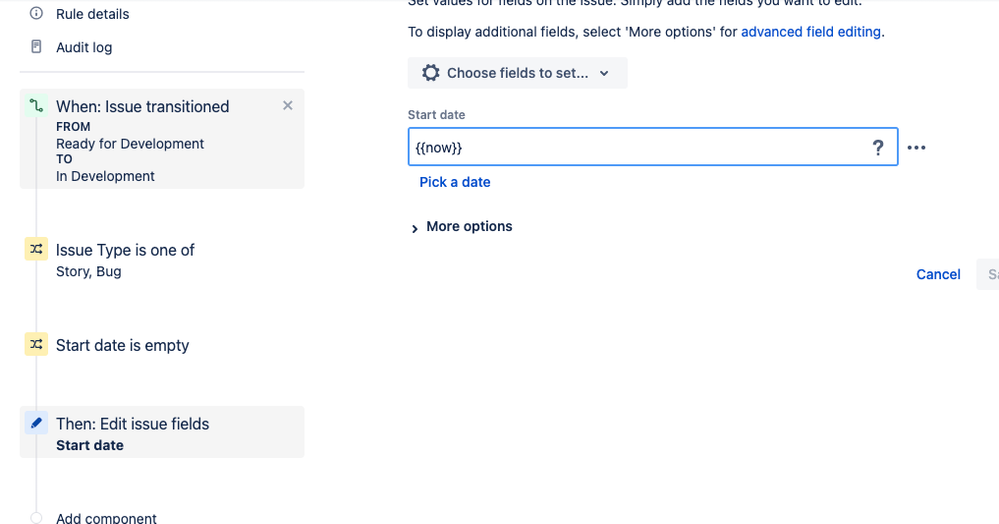Viewport: 999px width, 524px height.
Task: Open the Audit log menu item
Action: coord(84,47)
